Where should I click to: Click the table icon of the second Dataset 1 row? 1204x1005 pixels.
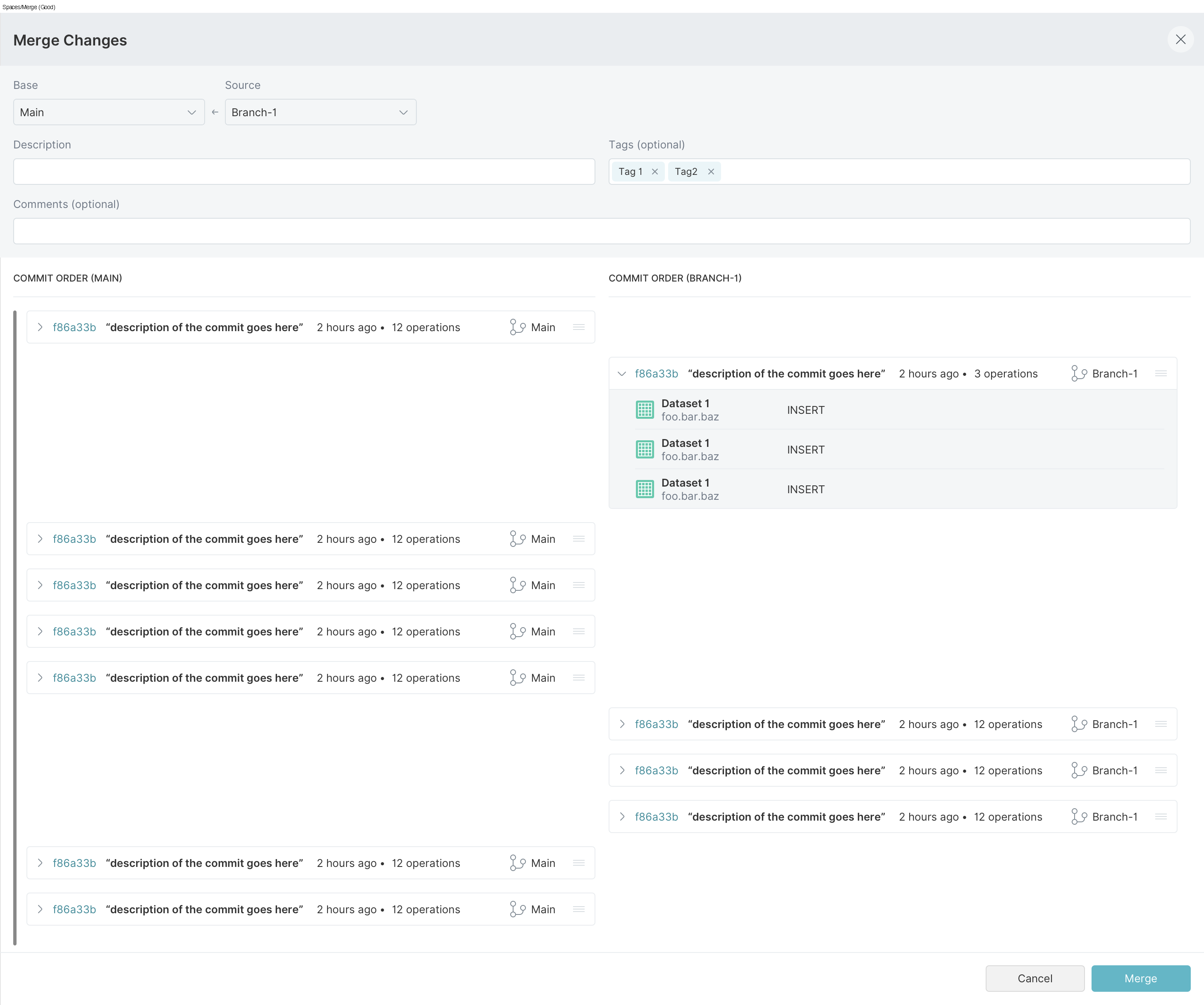645,449
